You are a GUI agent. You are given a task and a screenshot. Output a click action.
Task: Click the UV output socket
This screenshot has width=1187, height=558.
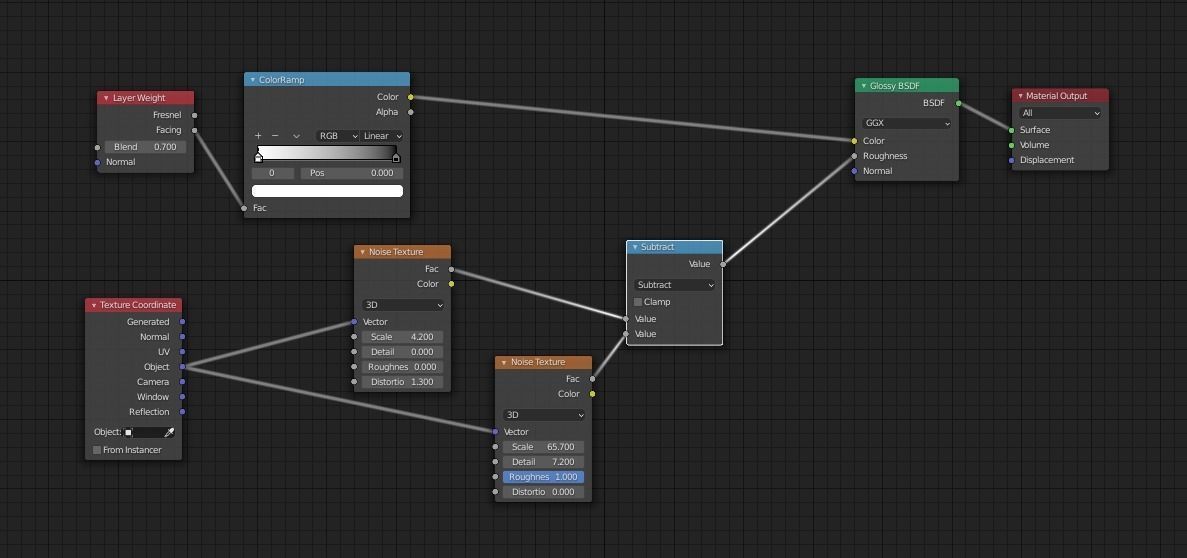tap(182, 352)
